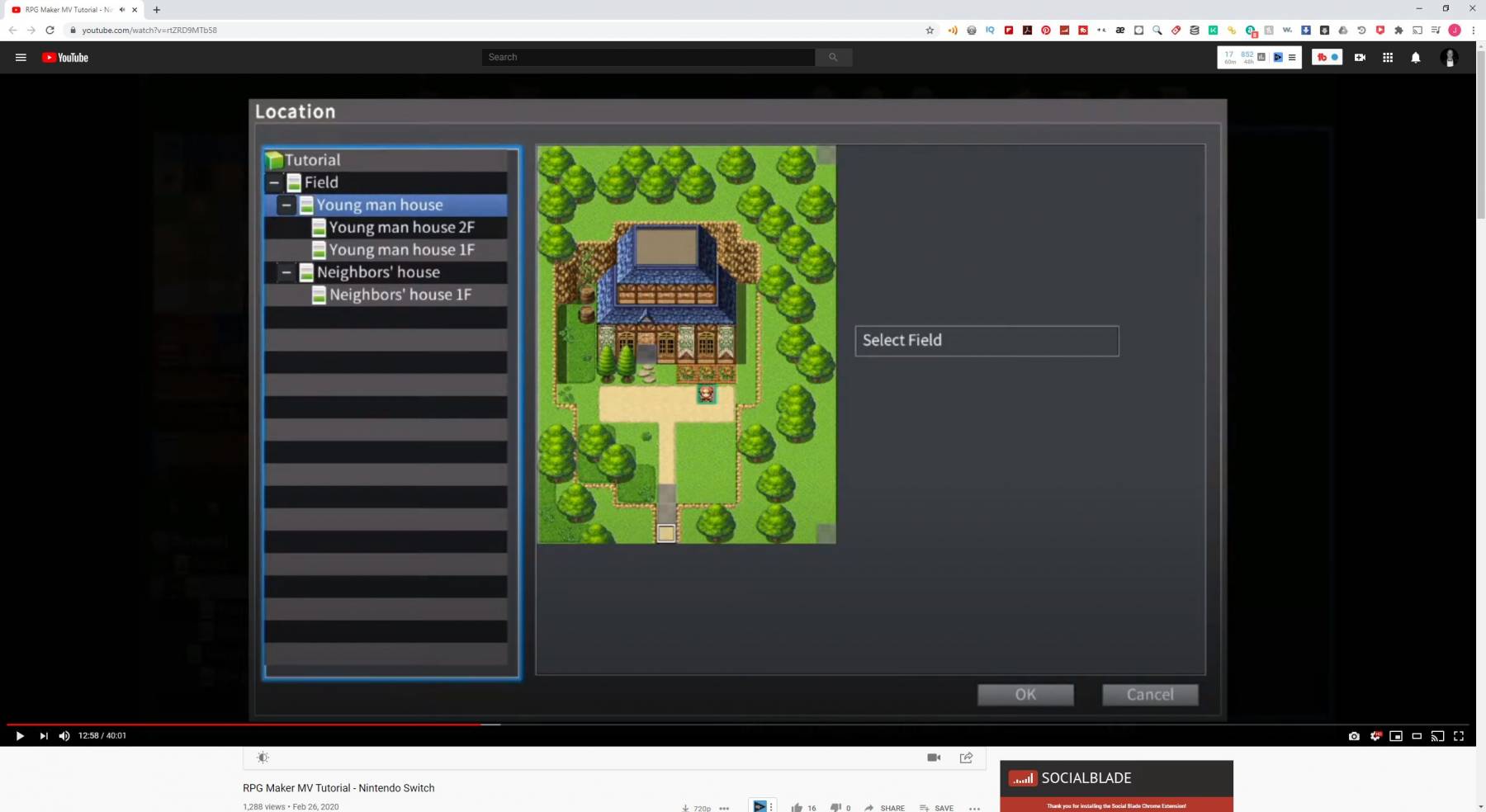Viewport: 1486px width, 812px height.
Task: Open the player settings gear
Action: click(1375, 736)
